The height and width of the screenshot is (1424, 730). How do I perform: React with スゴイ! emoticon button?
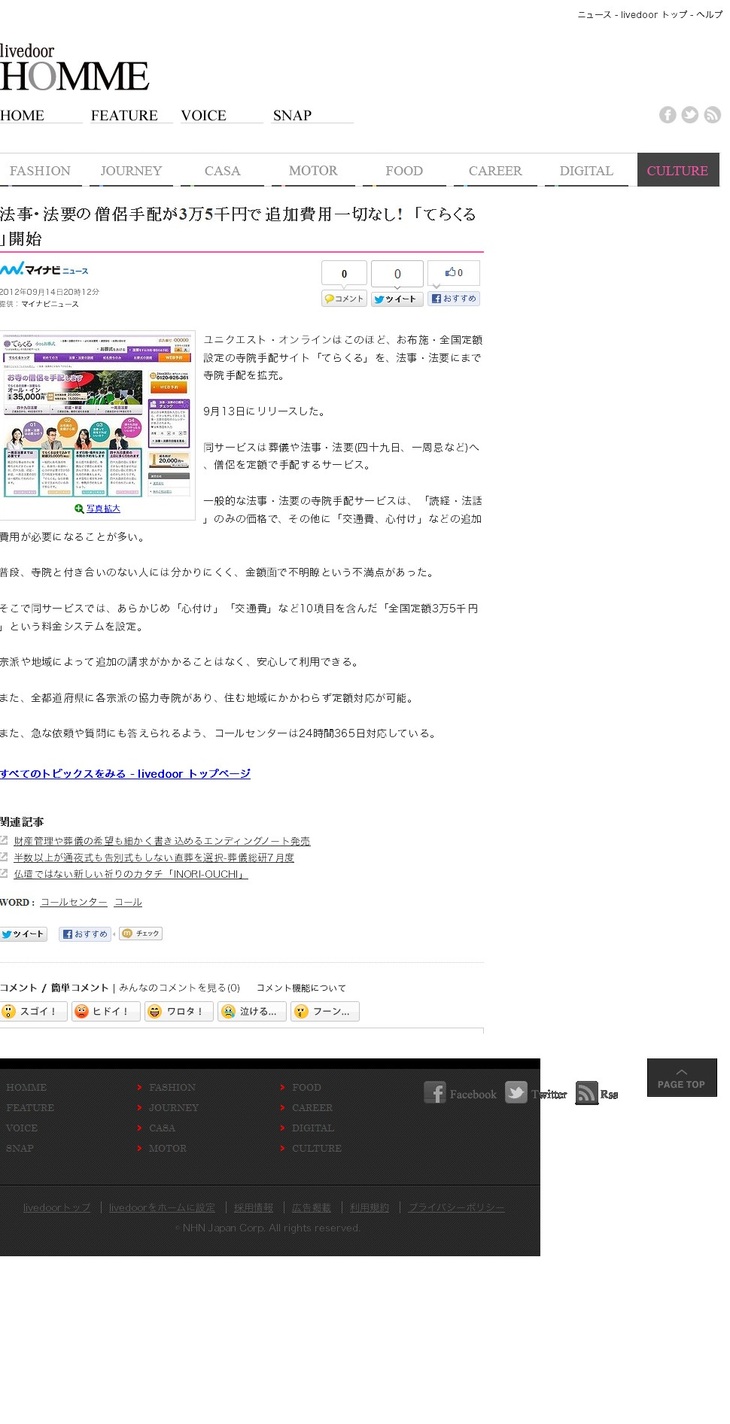coord(34,1012)
